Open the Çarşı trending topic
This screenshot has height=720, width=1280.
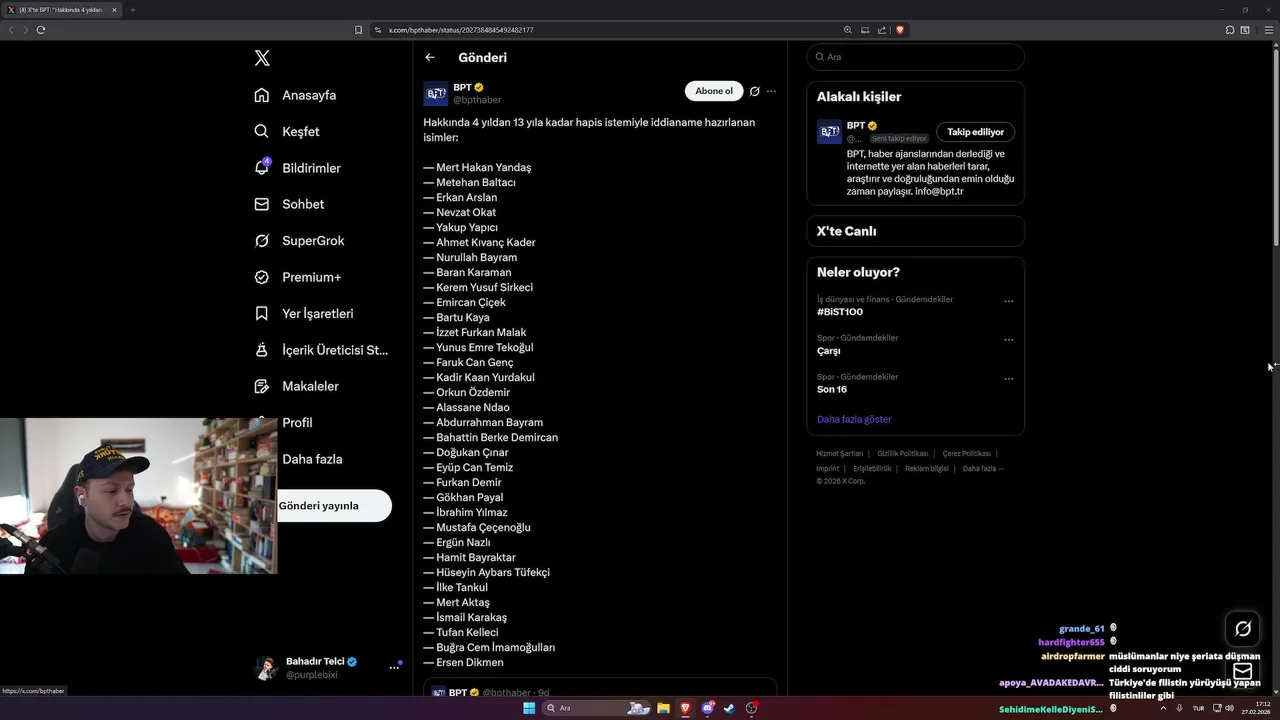[829, 351]
